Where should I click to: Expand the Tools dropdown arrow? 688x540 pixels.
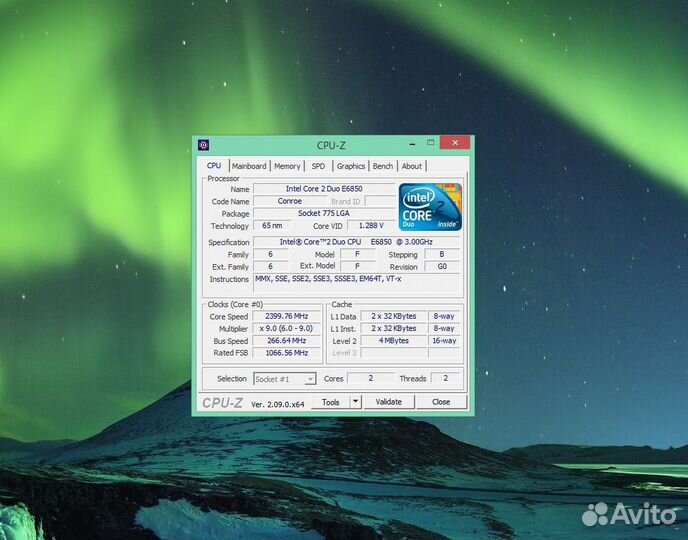tap(355, 402)
